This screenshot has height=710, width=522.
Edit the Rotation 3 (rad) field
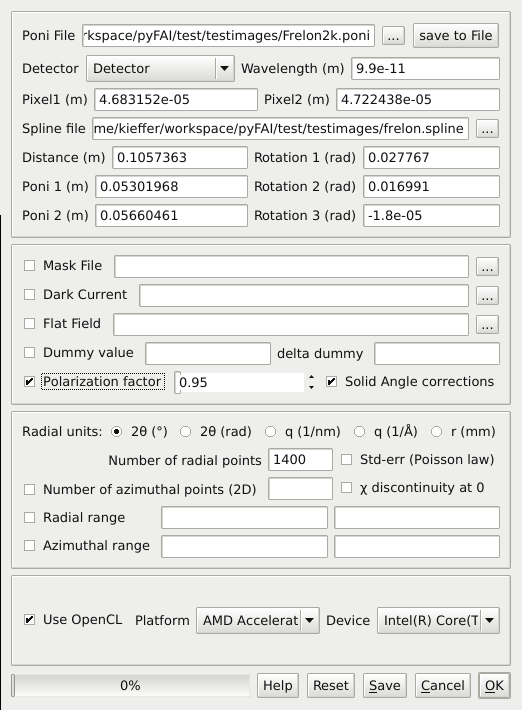click(x=431, y=216)
